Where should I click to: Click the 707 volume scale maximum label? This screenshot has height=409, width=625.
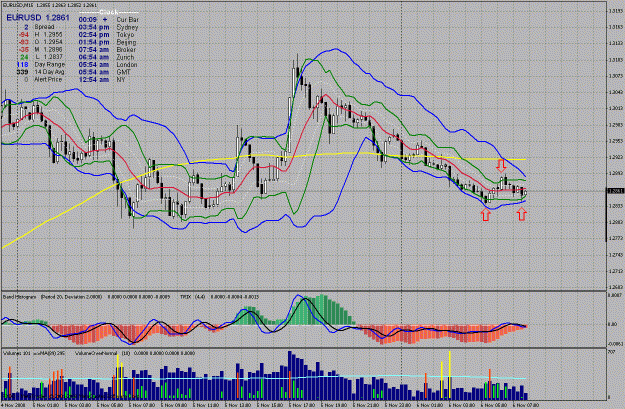pos(611,351)
